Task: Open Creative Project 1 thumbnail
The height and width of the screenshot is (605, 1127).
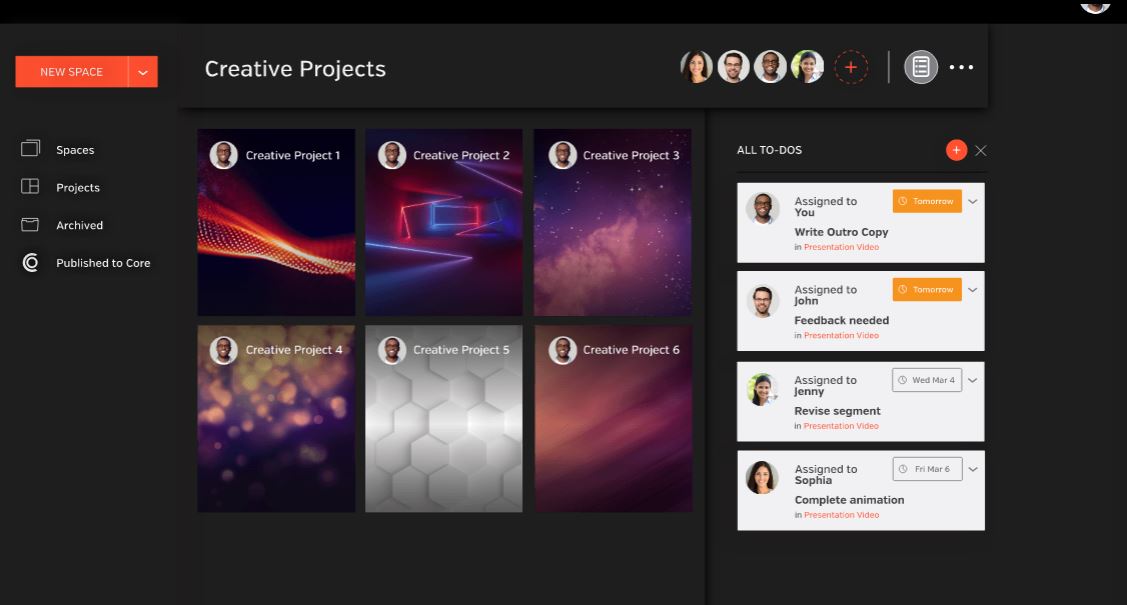Action: click(x=276, y=222)
